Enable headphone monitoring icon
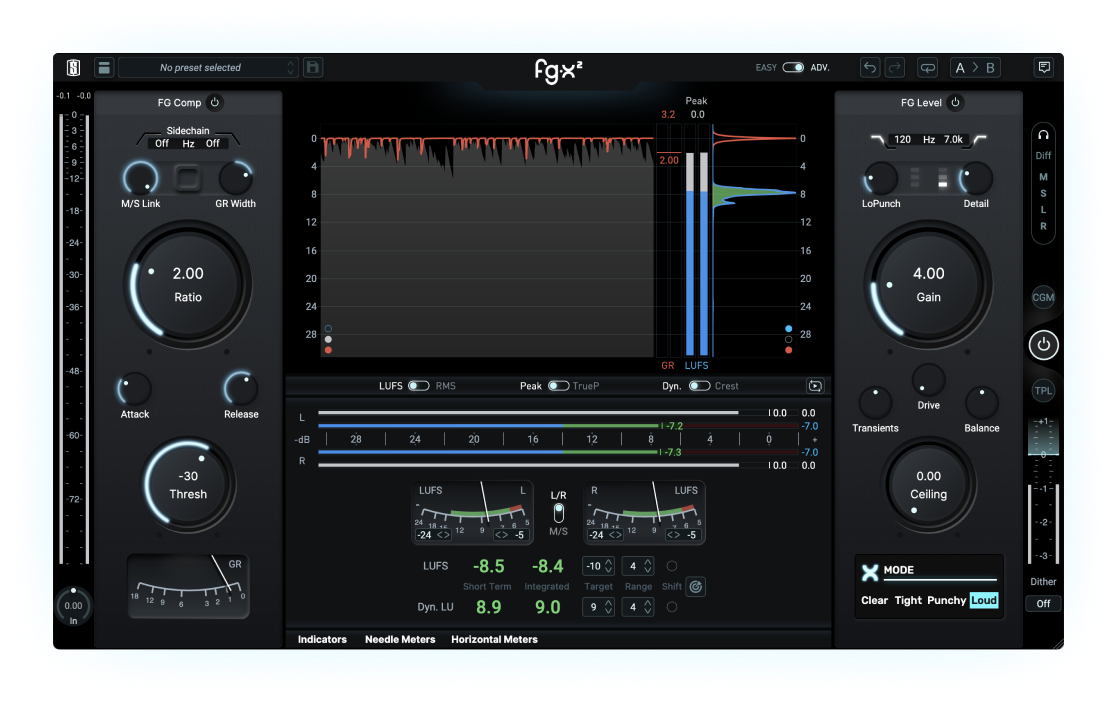Screen dimensions: 1117x703 tap(1044, 135)
